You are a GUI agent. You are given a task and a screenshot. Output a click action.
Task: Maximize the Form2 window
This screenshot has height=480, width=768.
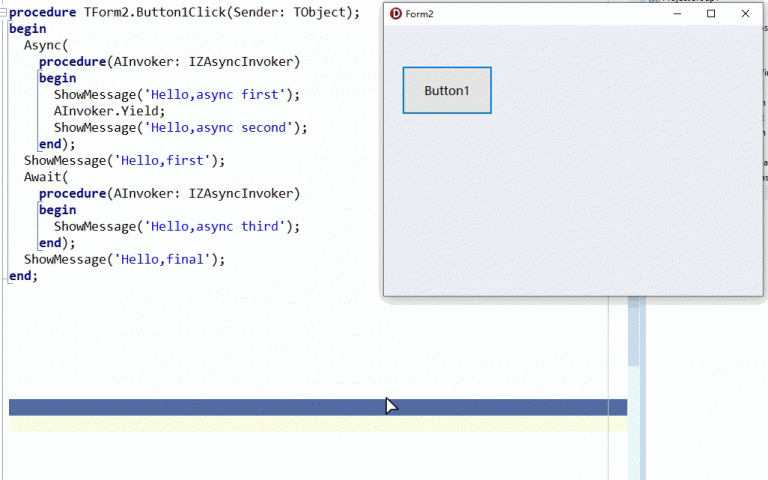(711, 14)
